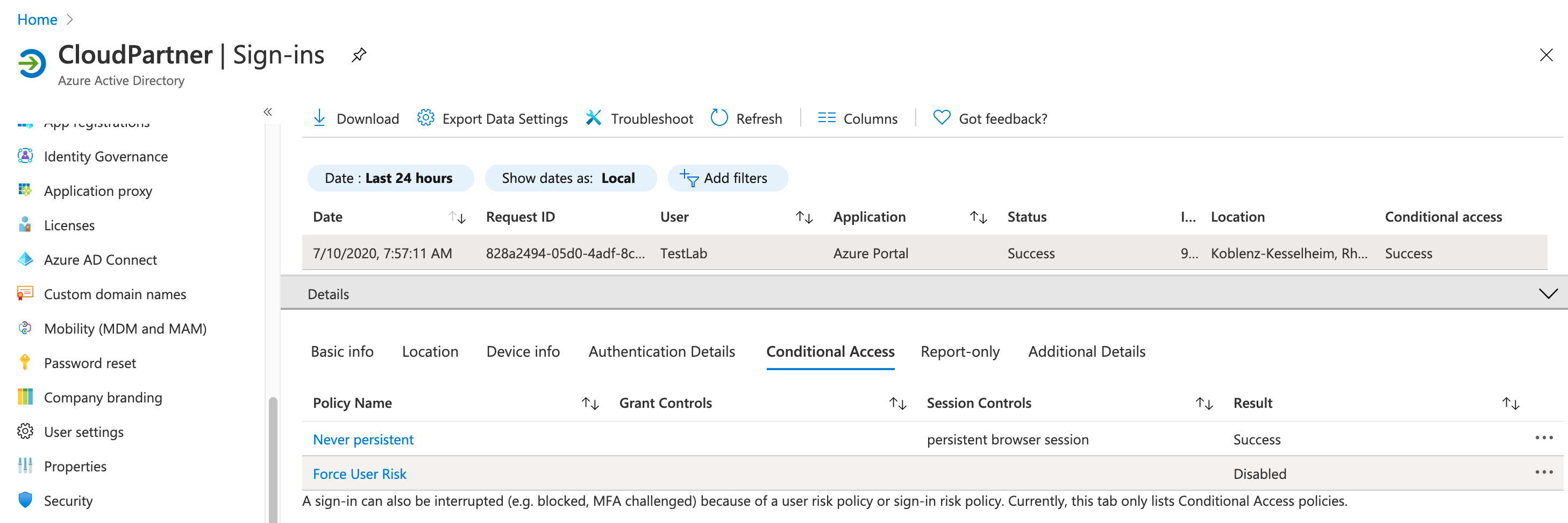Viewport: 1568px width, 523px height.
Task: Select the 7/10/2020 7:57:11 AM date cell
Action: (382, 253)
